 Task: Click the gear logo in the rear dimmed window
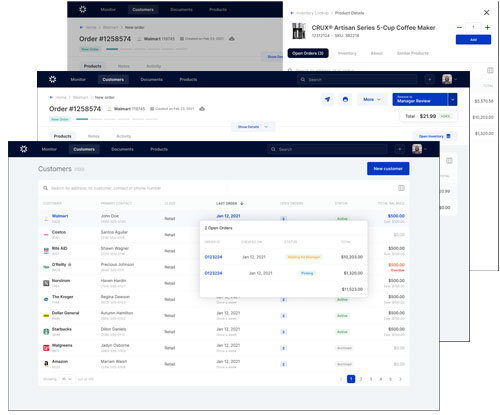point(83,9)
